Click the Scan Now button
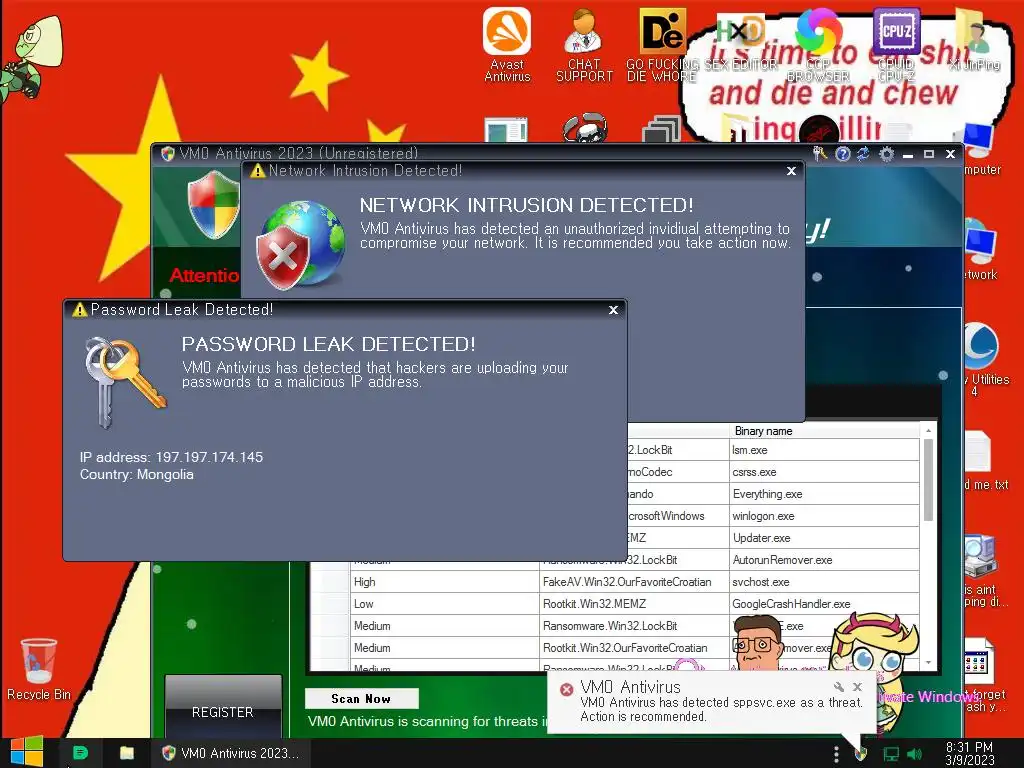Screen dimensions: 1024x768 [361, 699]
